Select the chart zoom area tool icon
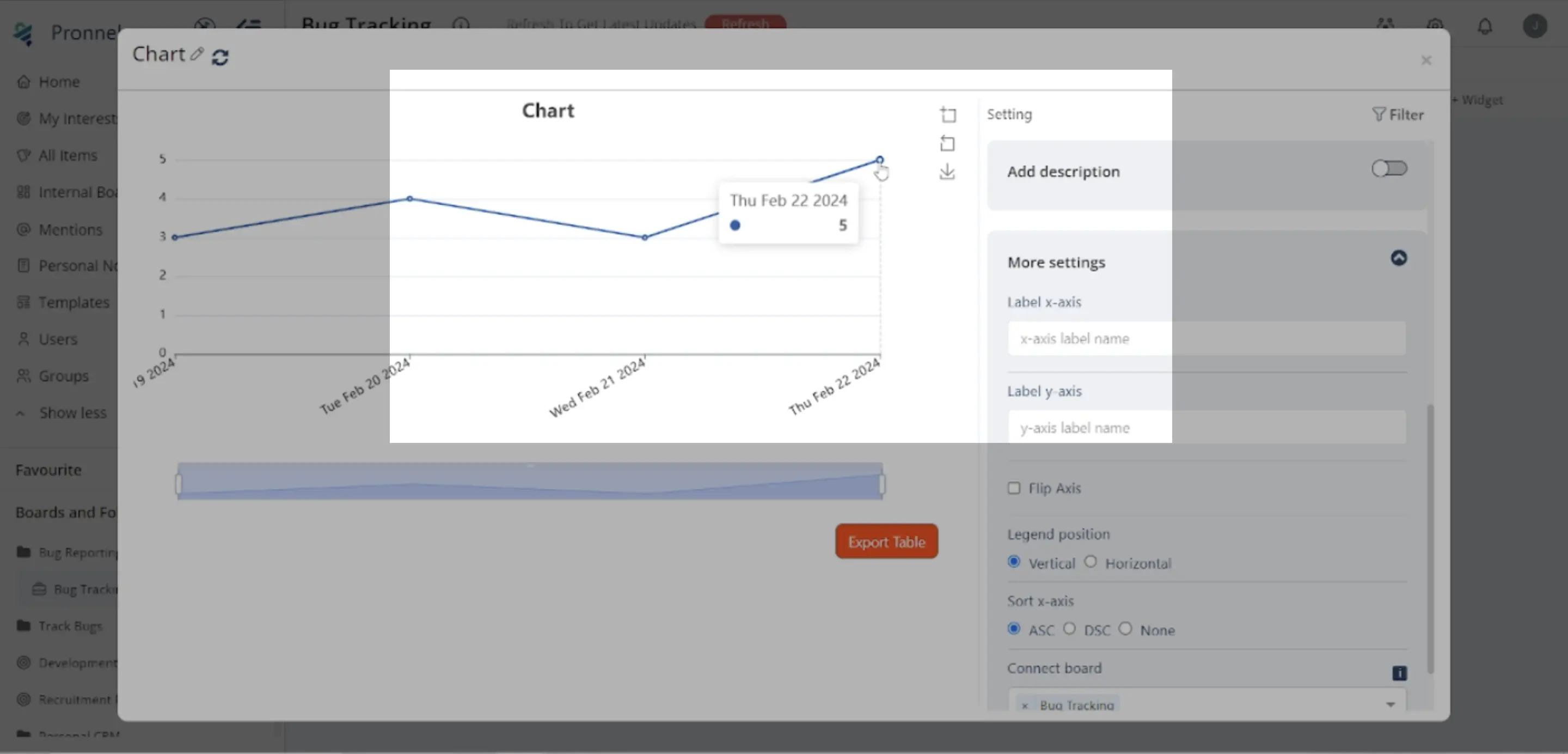This screenshot has width=1568, height=754. 948,114
